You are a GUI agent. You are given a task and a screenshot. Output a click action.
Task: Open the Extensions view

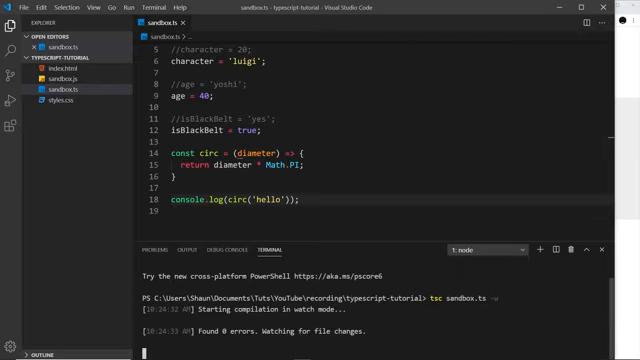pos(10,126)
